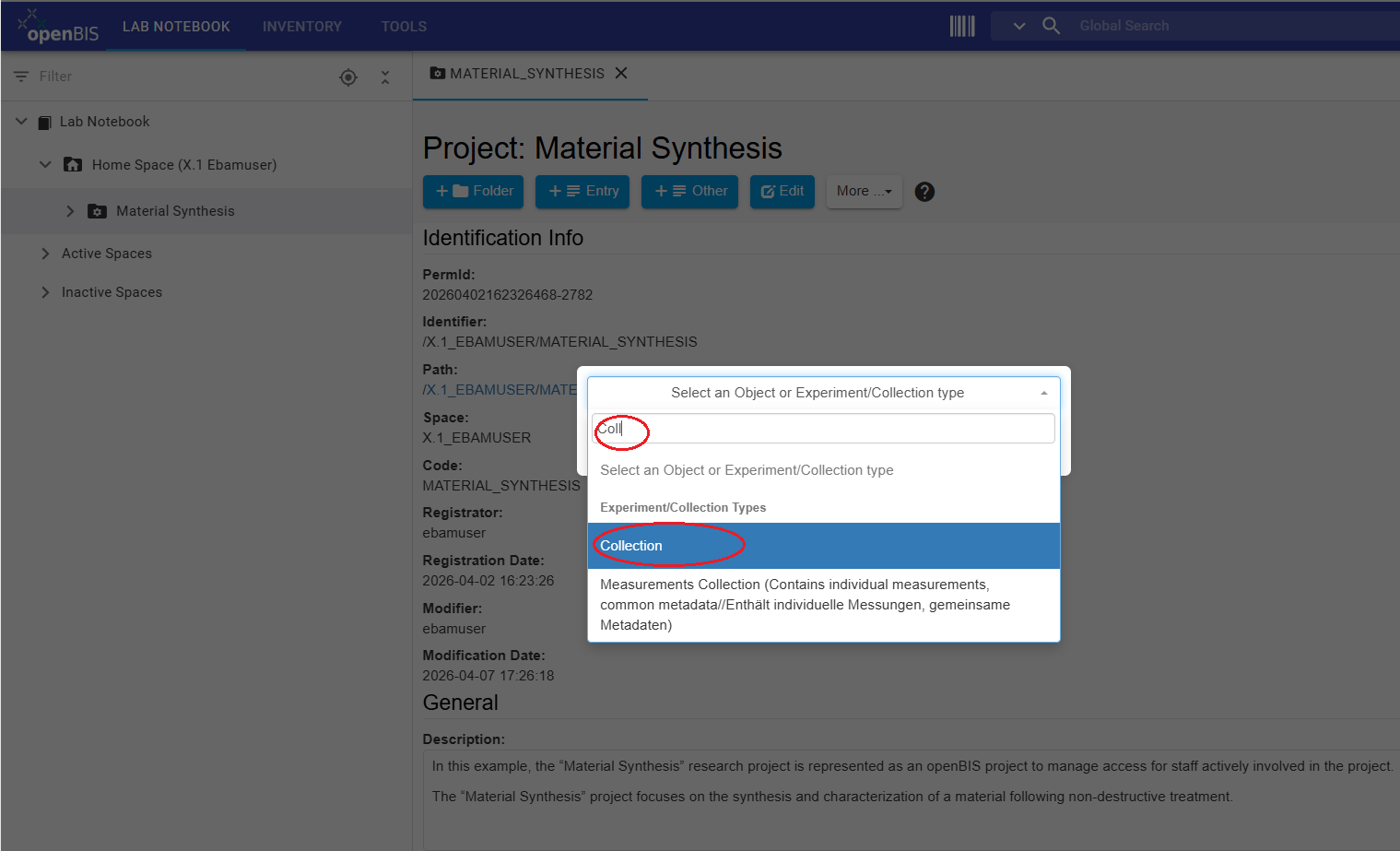Click the Home Space folder icon
This screenshot has height=851, width=1400.
pos(73,164)
